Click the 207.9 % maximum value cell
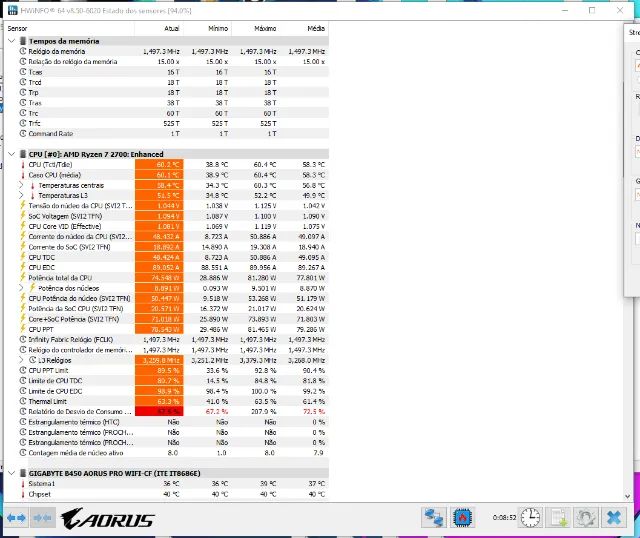 (264, 411)
